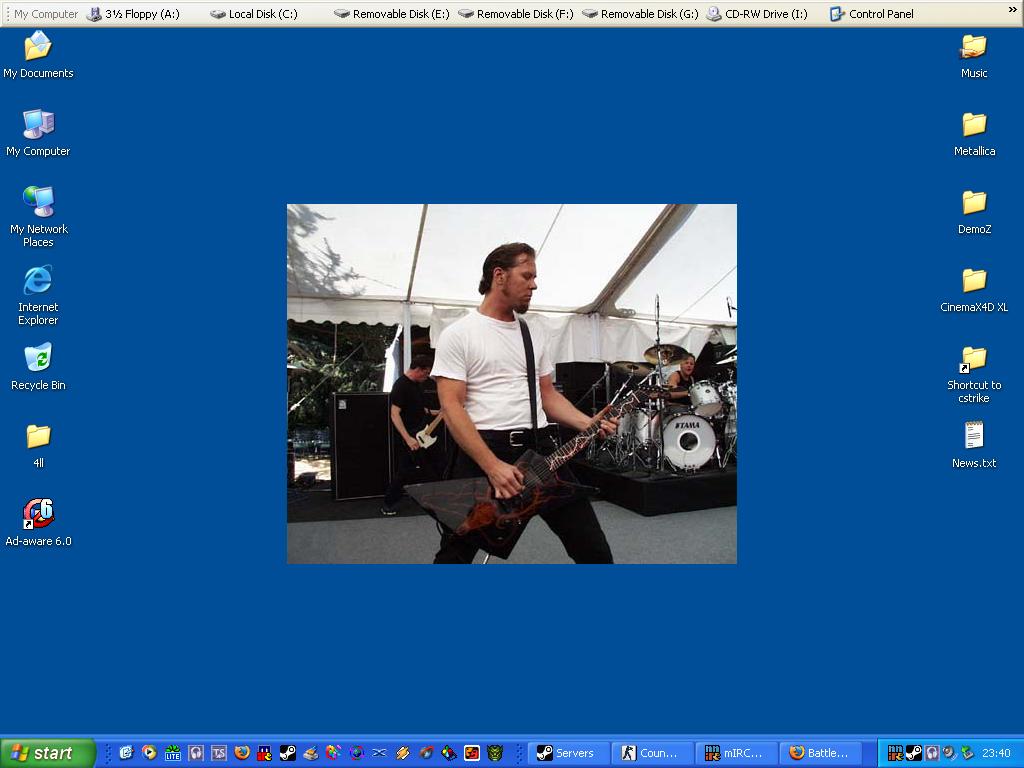1024x768 pixels.
Task: Click Safely Remove Hardware tray icon
Action: point(967,753)
